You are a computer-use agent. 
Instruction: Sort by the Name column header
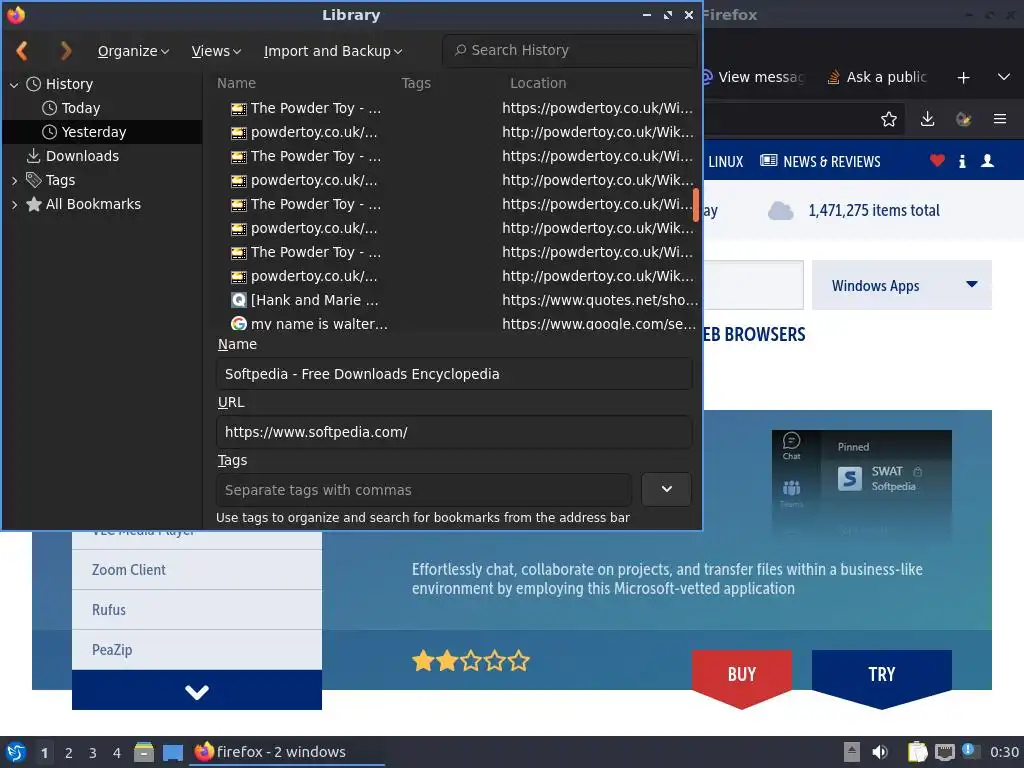click(236, 83)
